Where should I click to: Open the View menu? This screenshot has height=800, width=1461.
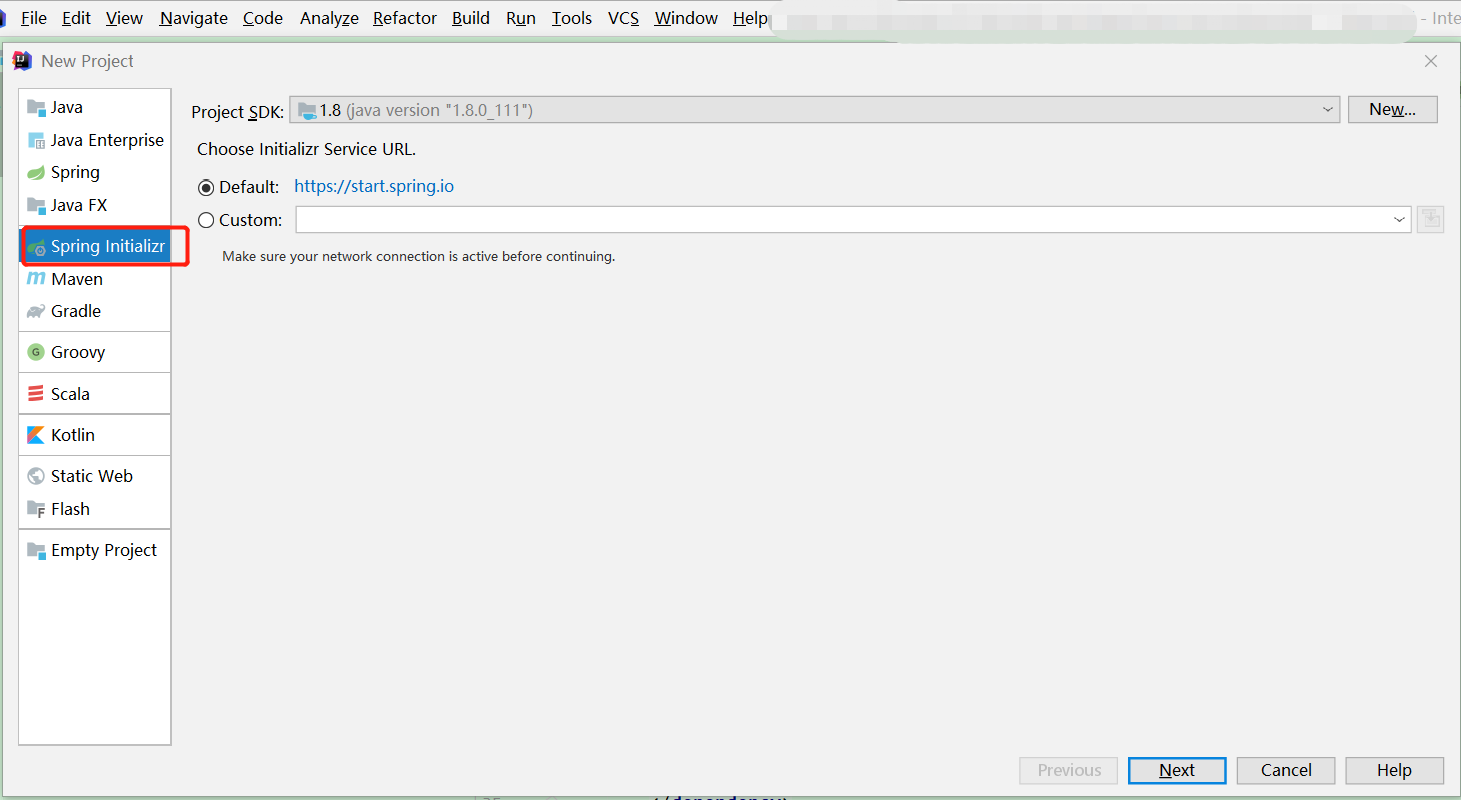(124, 18)
